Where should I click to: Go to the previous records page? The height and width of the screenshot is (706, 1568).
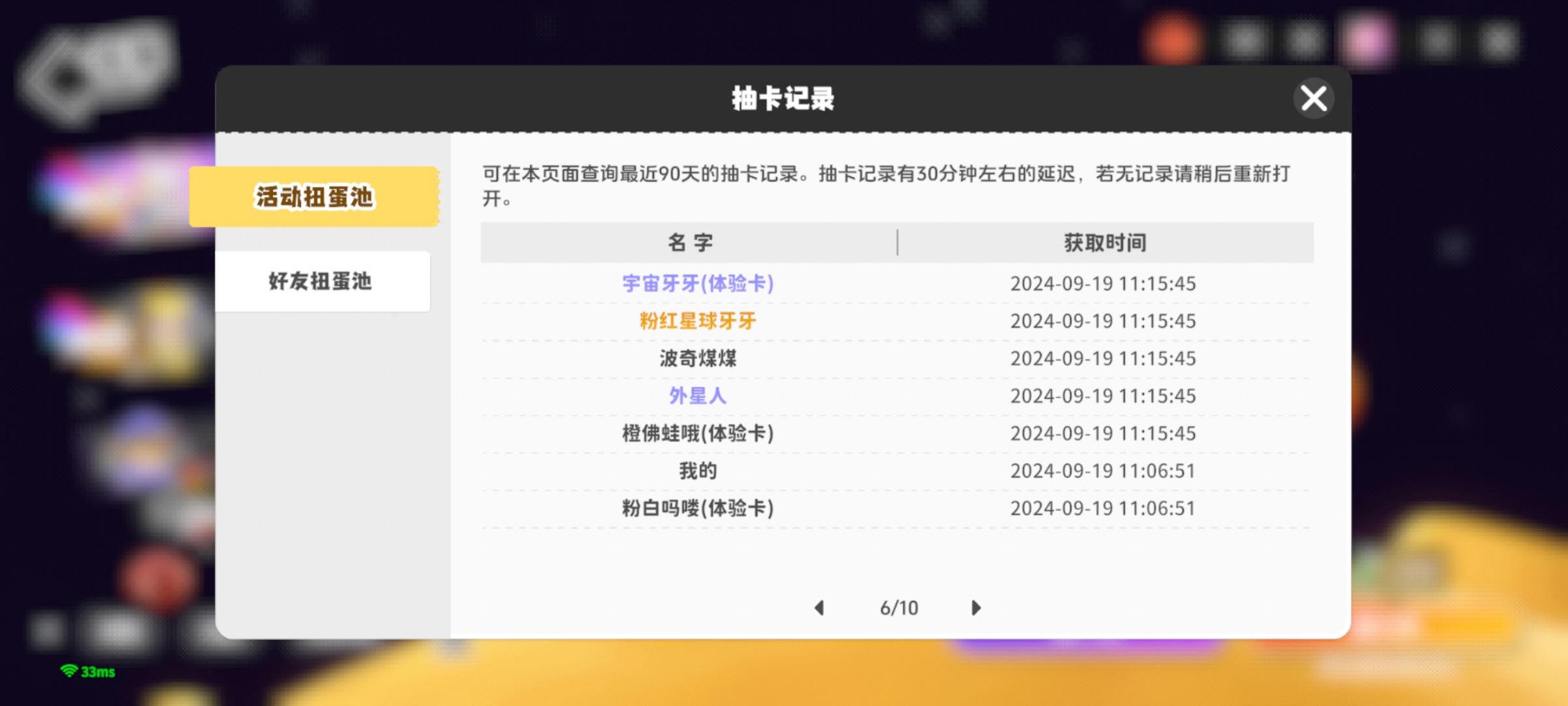(x=819, y=608)
